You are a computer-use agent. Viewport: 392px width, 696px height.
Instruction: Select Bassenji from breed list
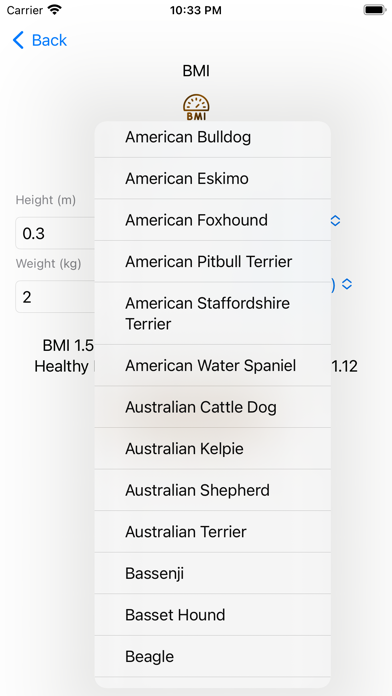[213, 573]
